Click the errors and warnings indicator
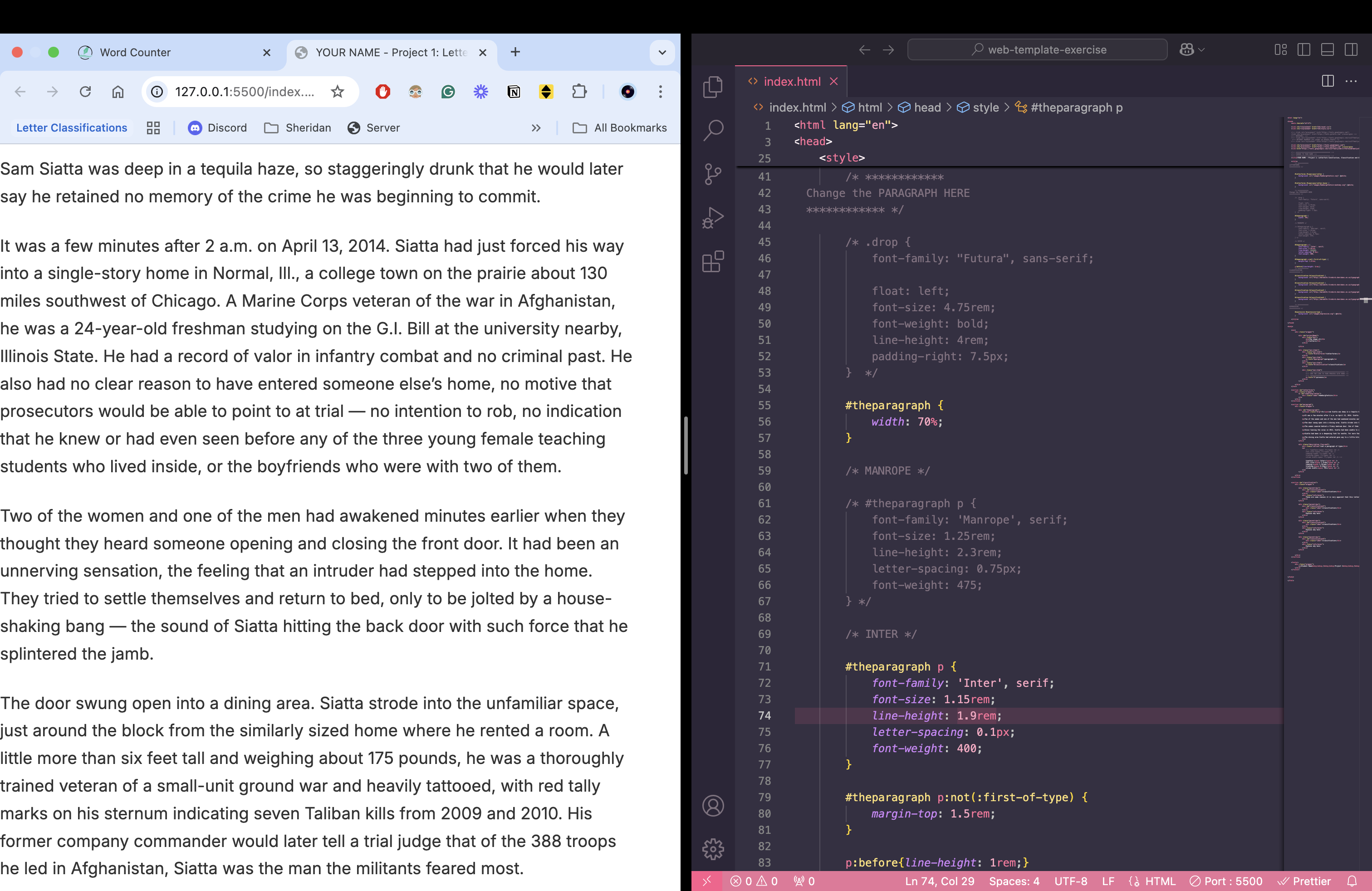Viewport: 1372px width, 891px height. tap(754, 881)
